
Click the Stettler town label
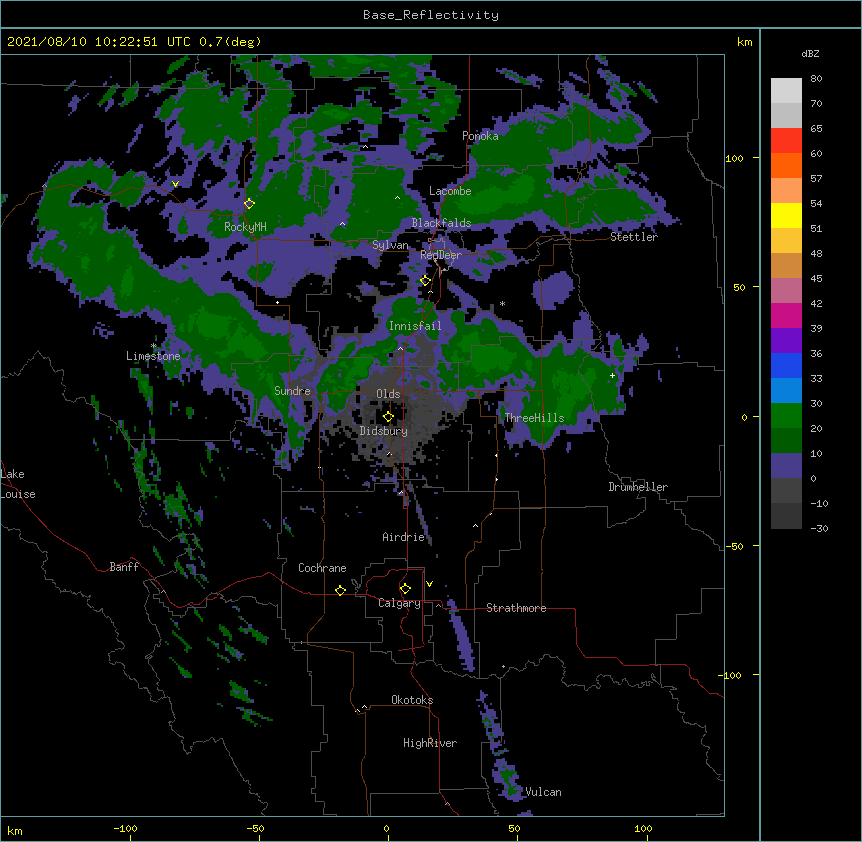(x=634, y=237)
